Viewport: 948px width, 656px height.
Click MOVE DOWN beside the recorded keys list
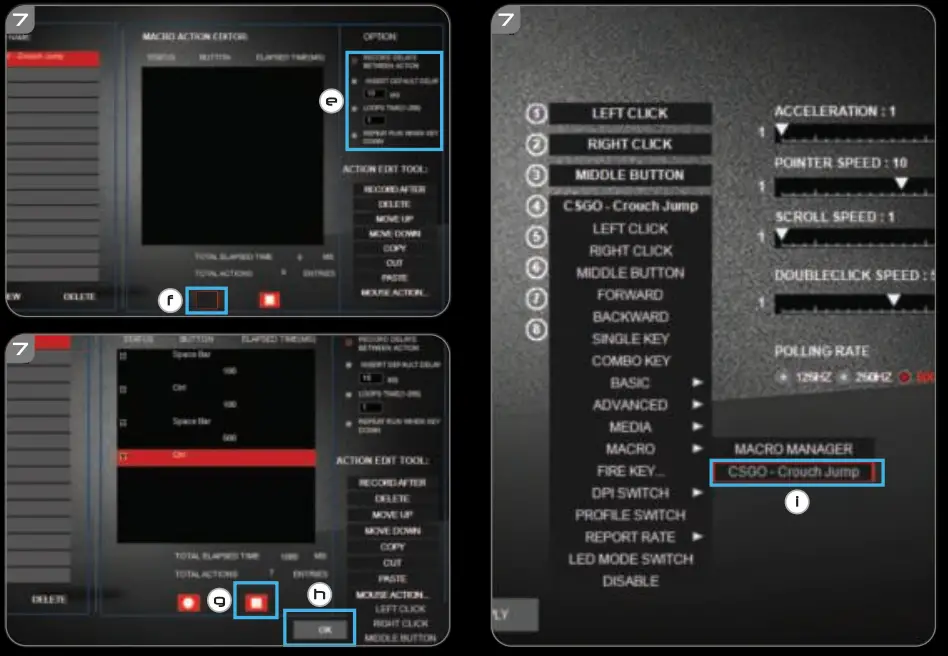click(x=392, y=531)
